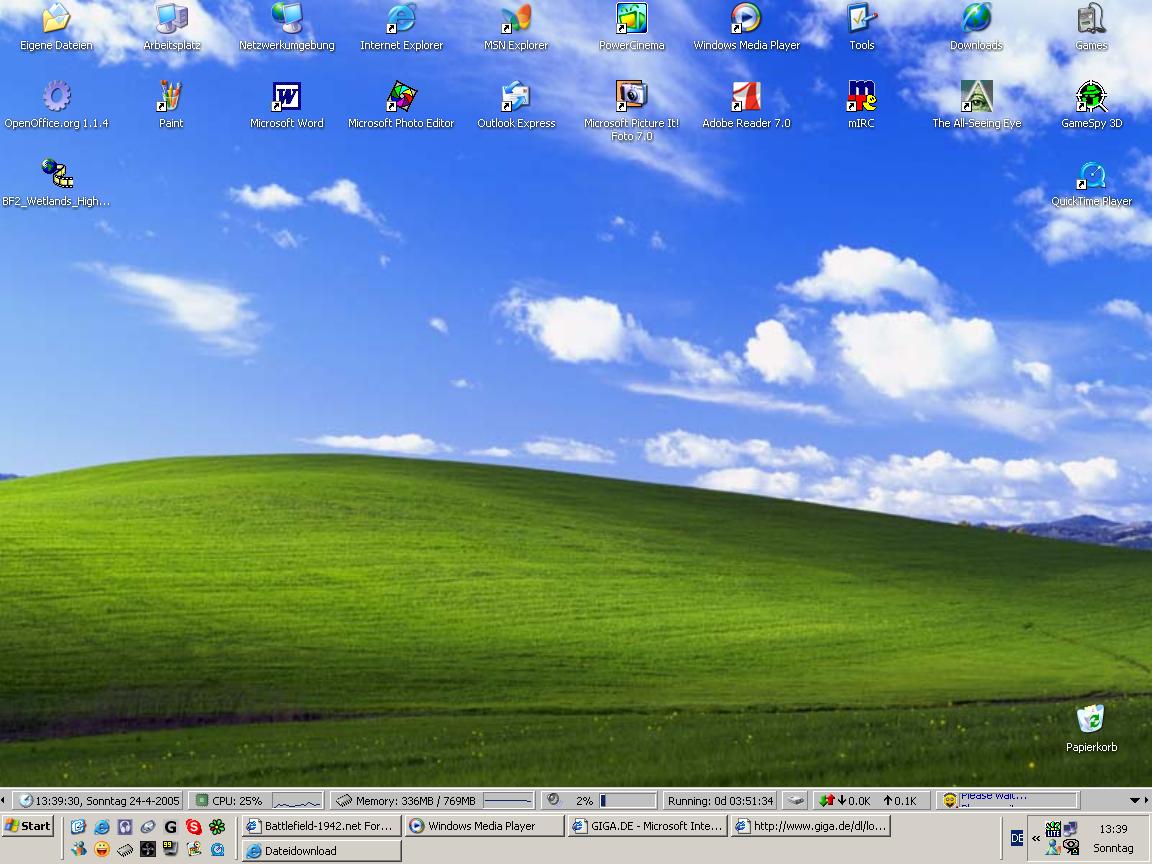This screenshot has width=1152, height=864.
Task: Open the Games desktop icon
Action: 1091,26
